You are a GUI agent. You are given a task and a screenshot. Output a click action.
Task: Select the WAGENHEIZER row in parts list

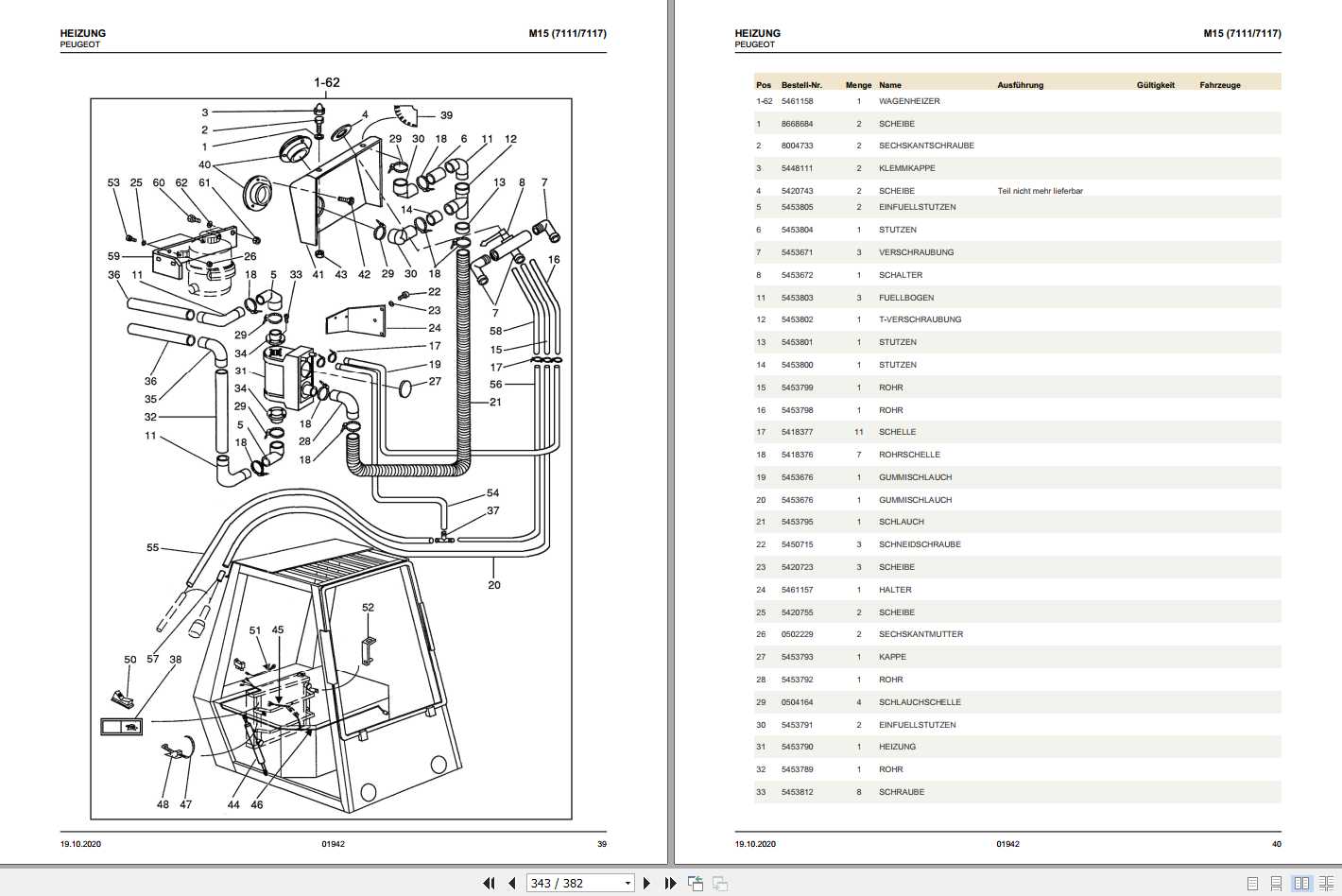(909, 101)
